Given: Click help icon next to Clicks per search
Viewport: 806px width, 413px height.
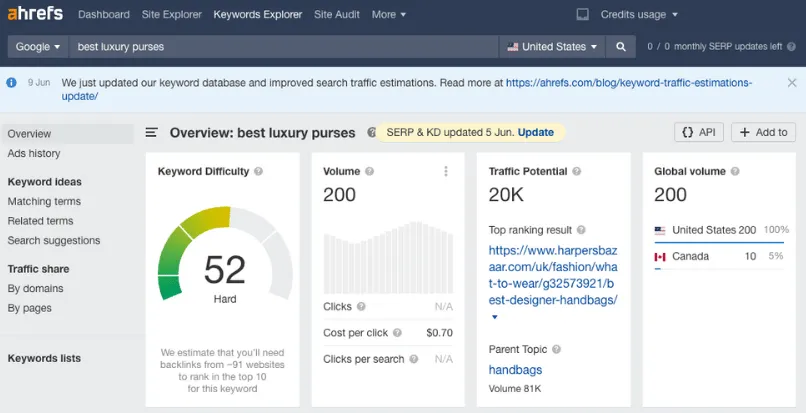Looking at the screenshot, I should click(x=414, y=359).
